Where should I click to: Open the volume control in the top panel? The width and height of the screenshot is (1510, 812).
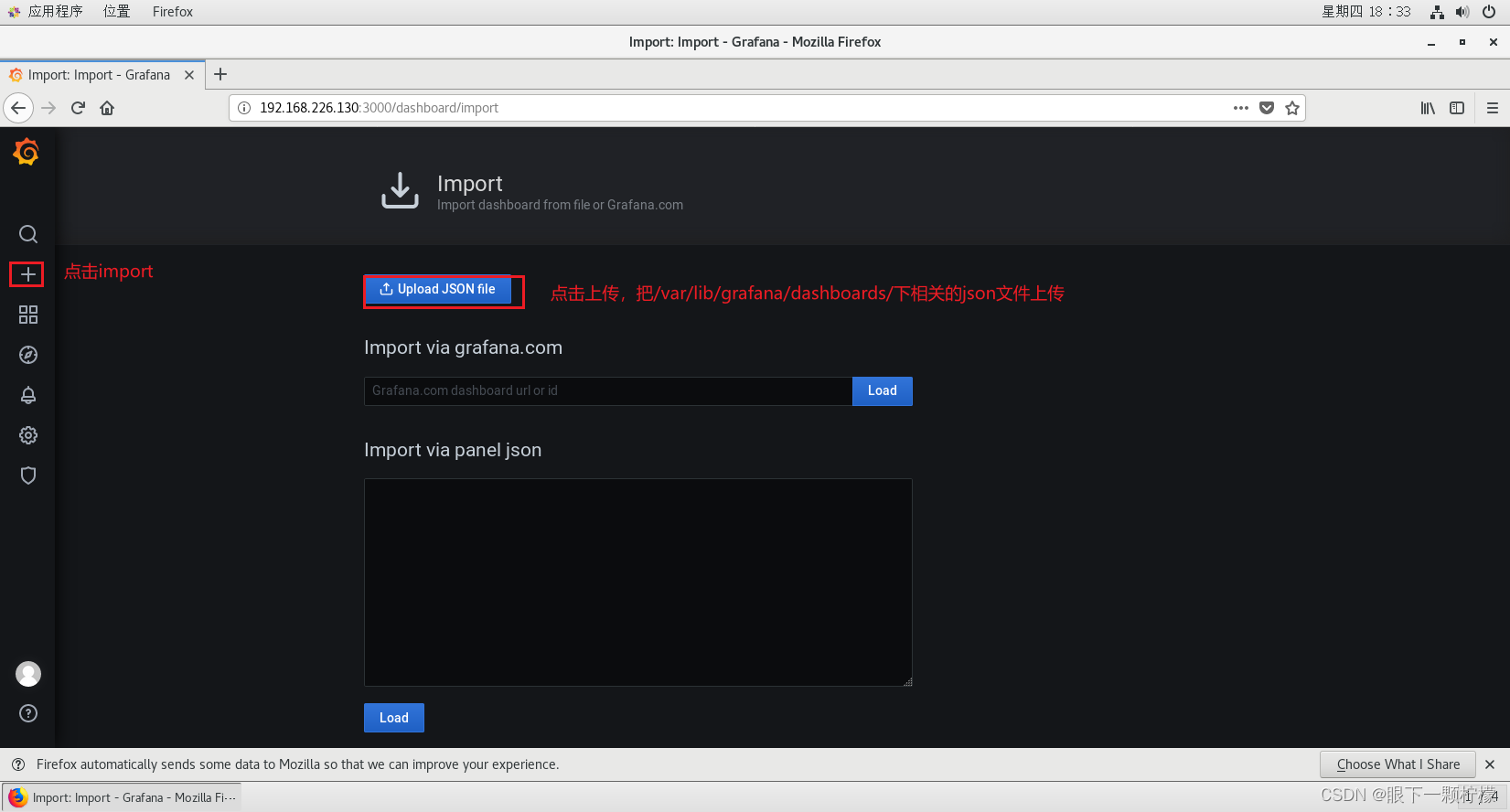tap(1462, 12)
